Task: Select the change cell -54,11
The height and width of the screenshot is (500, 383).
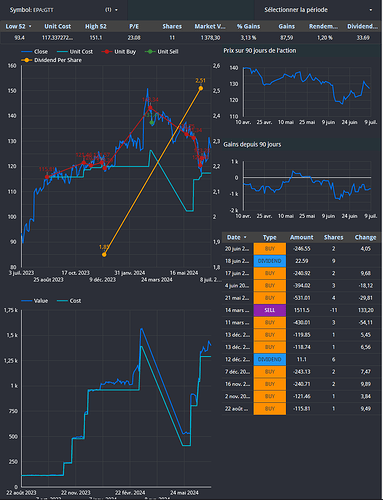Action: (x=366, y=323)
